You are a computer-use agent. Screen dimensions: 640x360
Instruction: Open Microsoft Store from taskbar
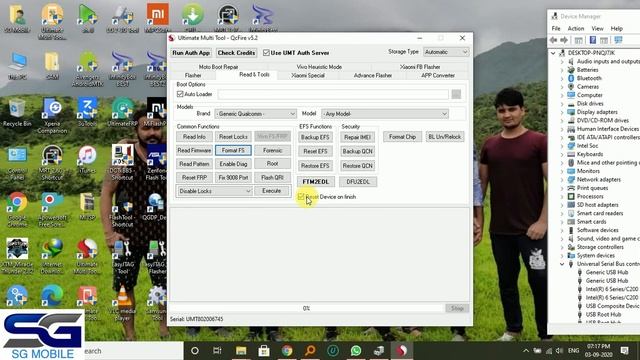[x=264, y=351]
